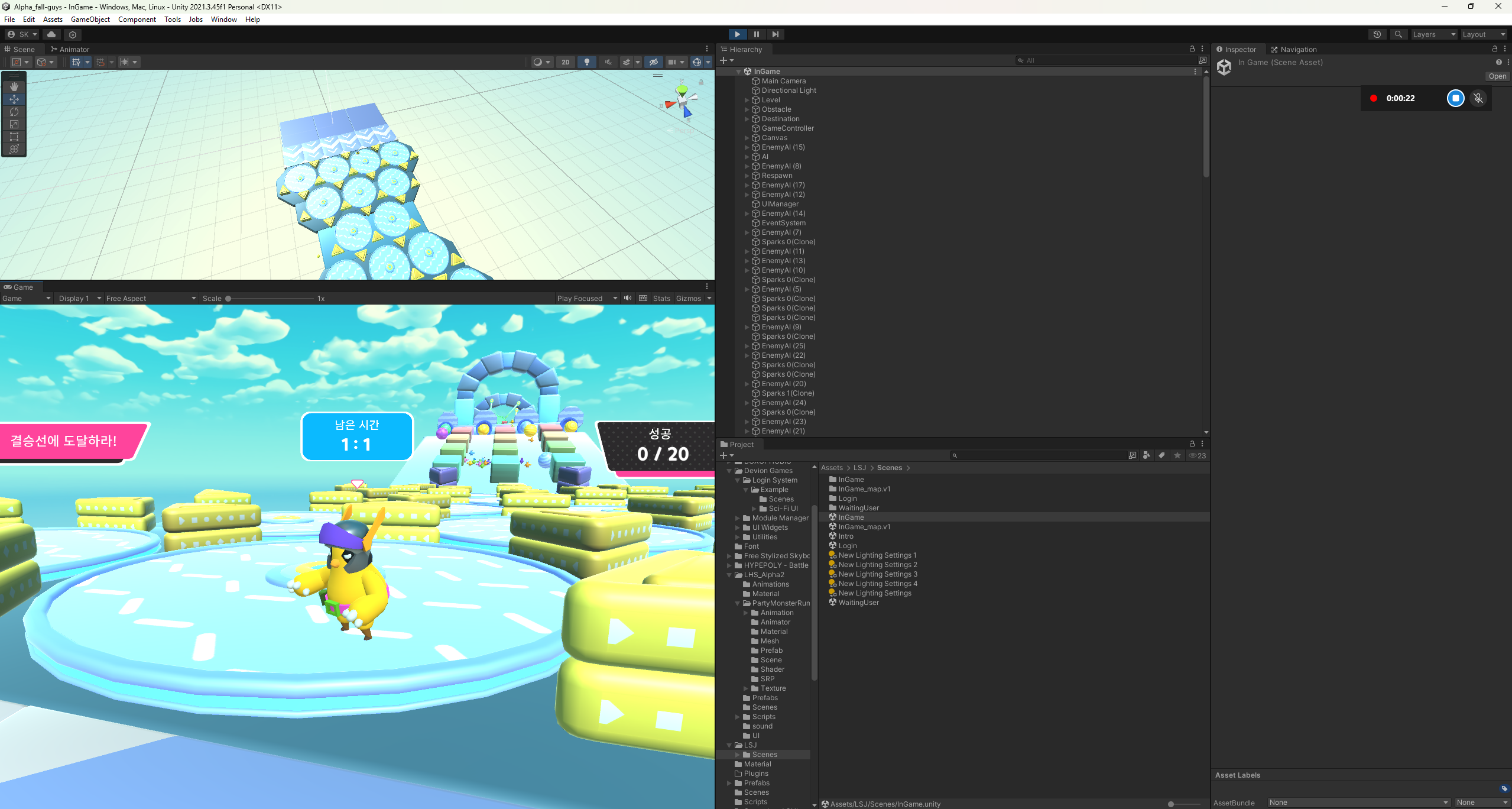Open the Layers dropdown
The height and width of the screenshot is (809, 1512).
tap(1433, 34)
